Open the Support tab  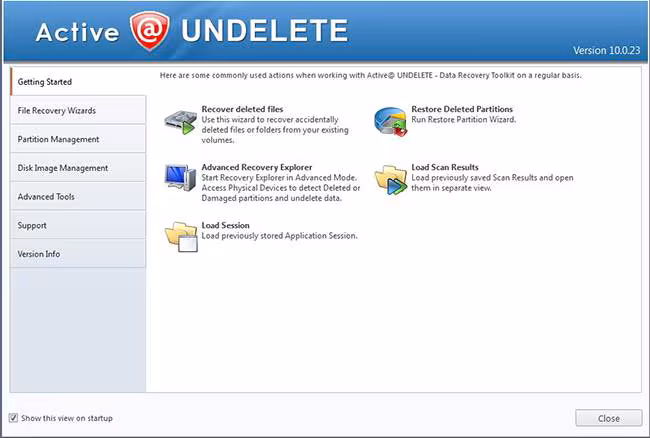pyautogui.click(x=78, y=225)
